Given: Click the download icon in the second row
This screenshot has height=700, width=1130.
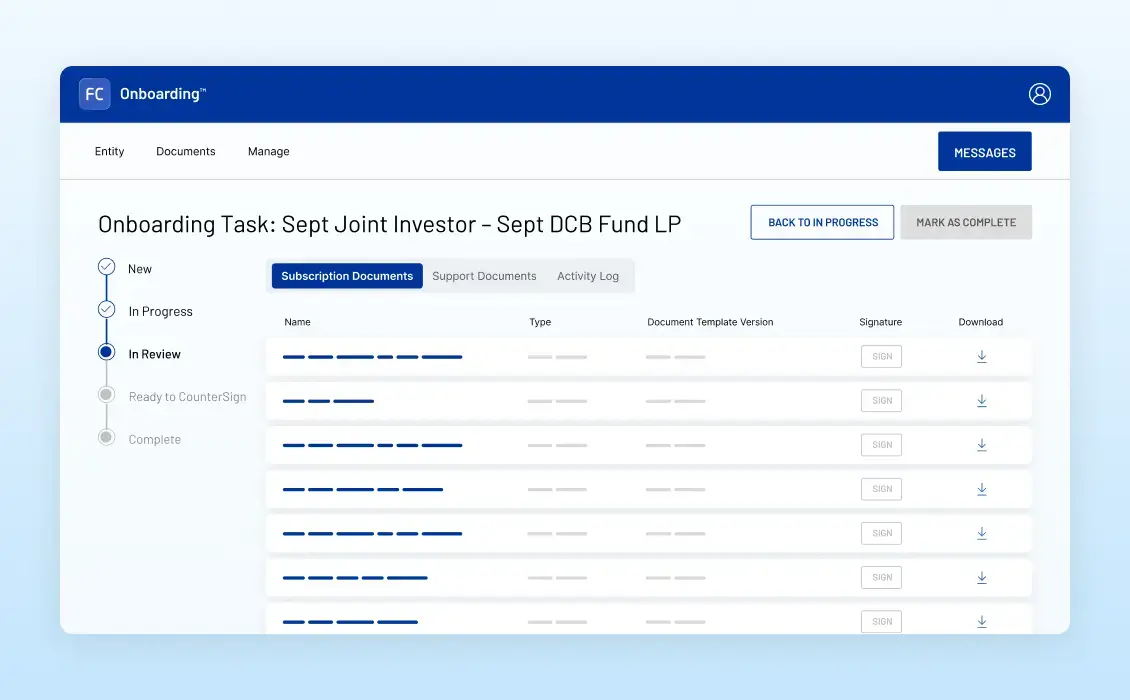Looking at the screenshot, I should [981, 400].
